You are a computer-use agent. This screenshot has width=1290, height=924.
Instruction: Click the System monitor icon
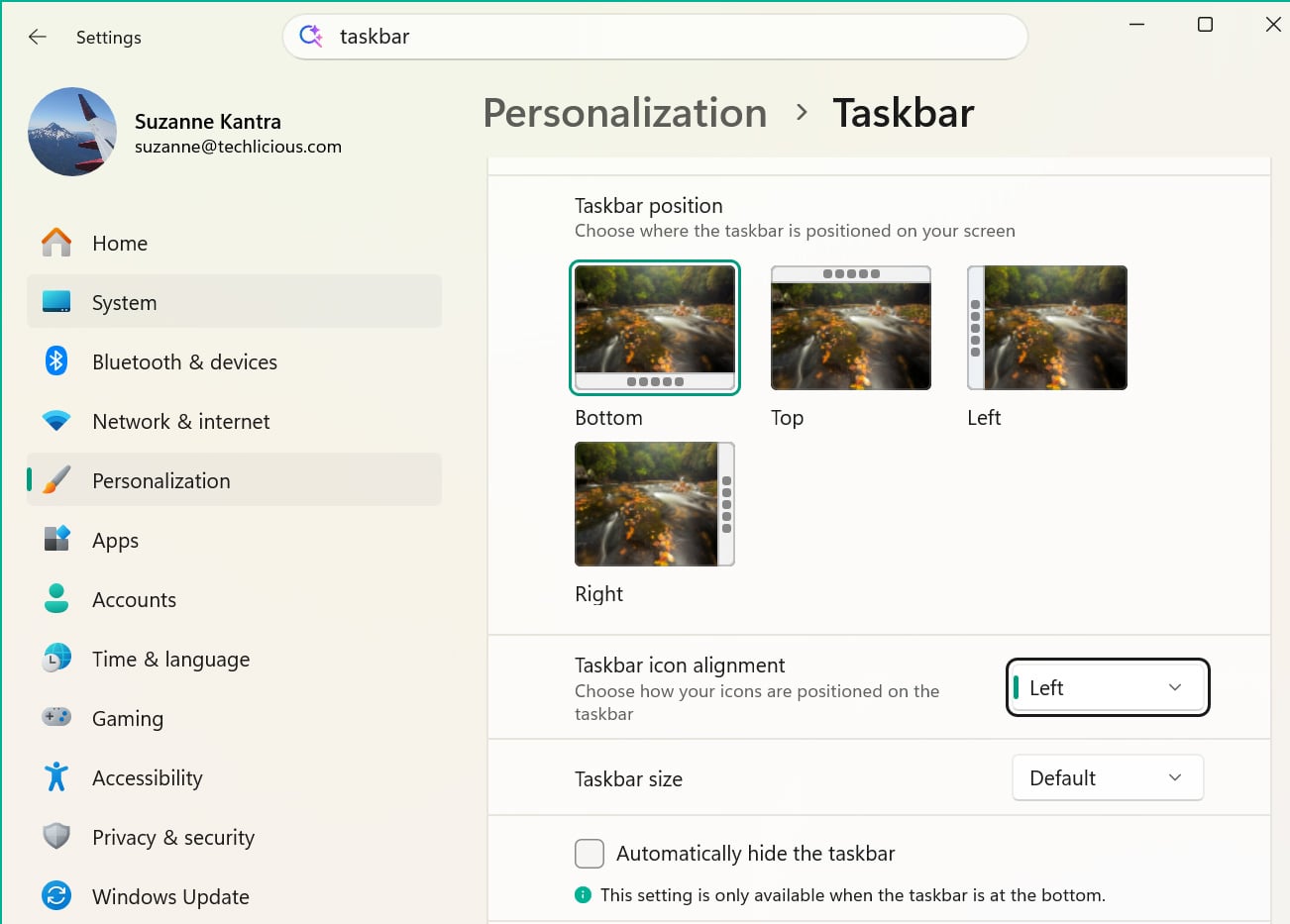pos(56,302)
